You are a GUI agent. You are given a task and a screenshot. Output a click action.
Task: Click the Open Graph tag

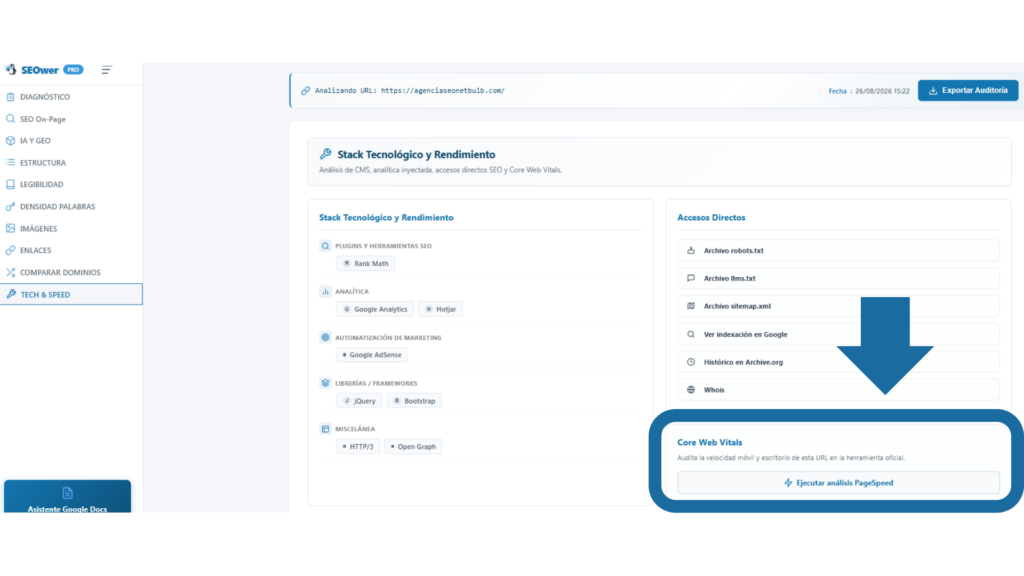[413, 446]
